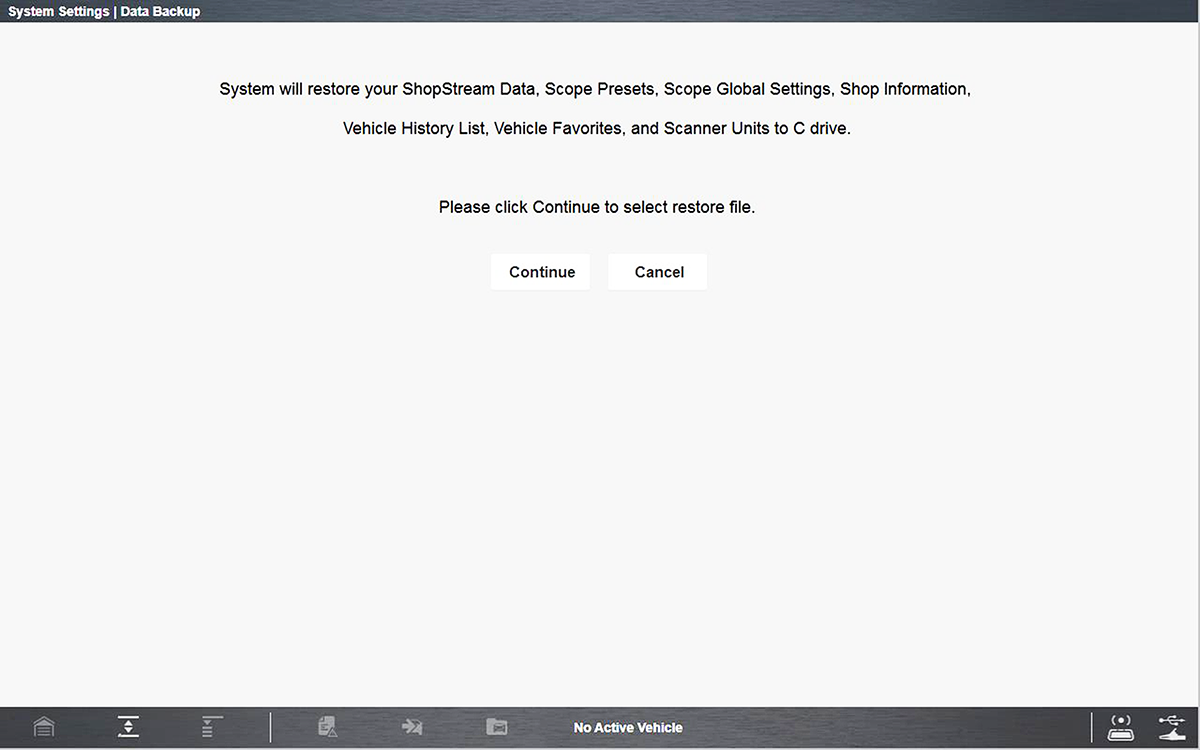Click the 'Please click Continue' instruction text
Image resolution: width=1200 pixels, height=750 pixels.
click(596, 208)
